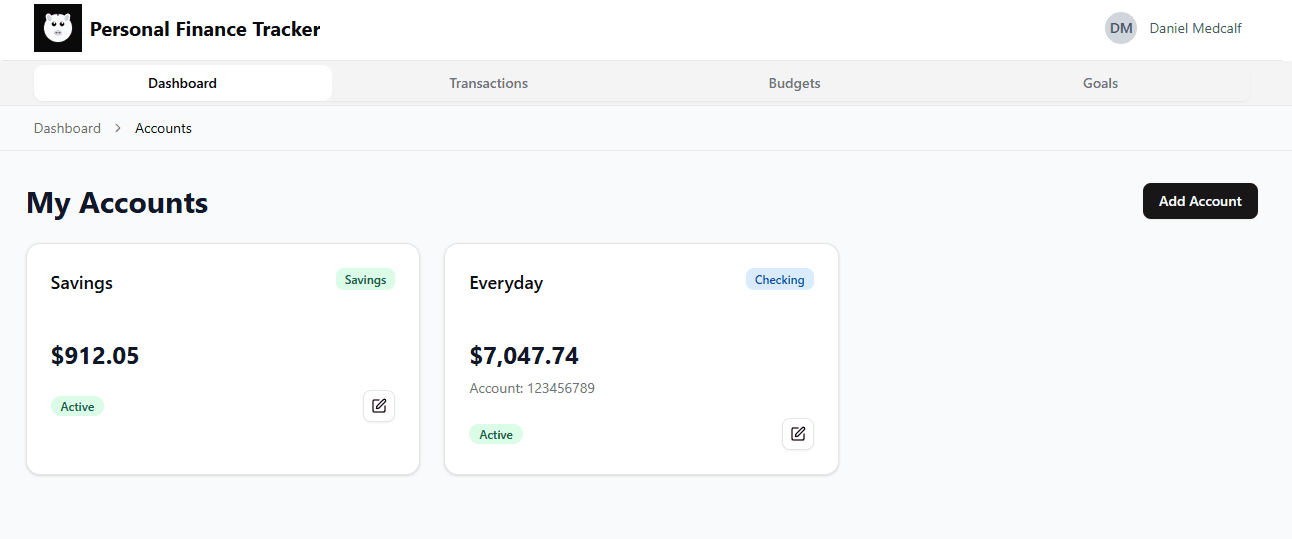Edit the Savings account
Viewport: 1292px width, 539px height.
379,406
